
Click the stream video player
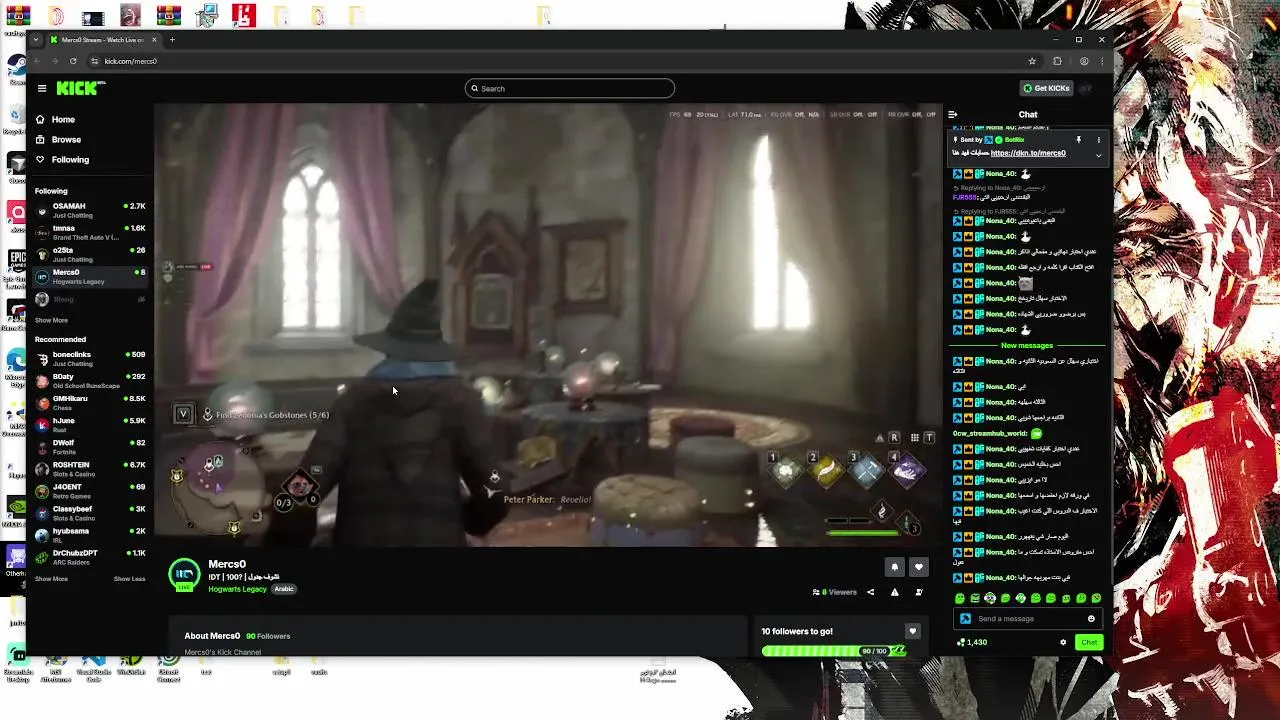[x=548, y=325]
